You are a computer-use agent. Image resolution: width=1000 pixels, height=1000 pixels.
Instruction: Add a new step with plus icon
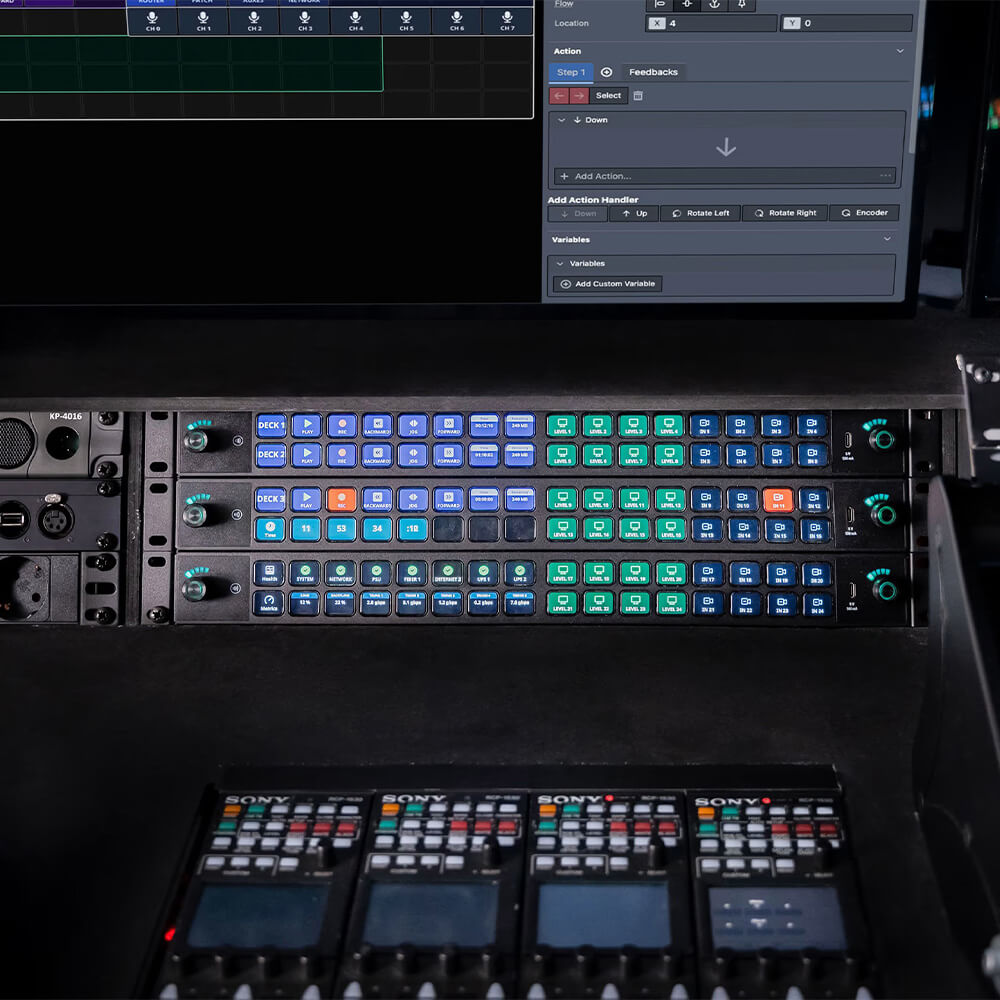coord(606,72)
